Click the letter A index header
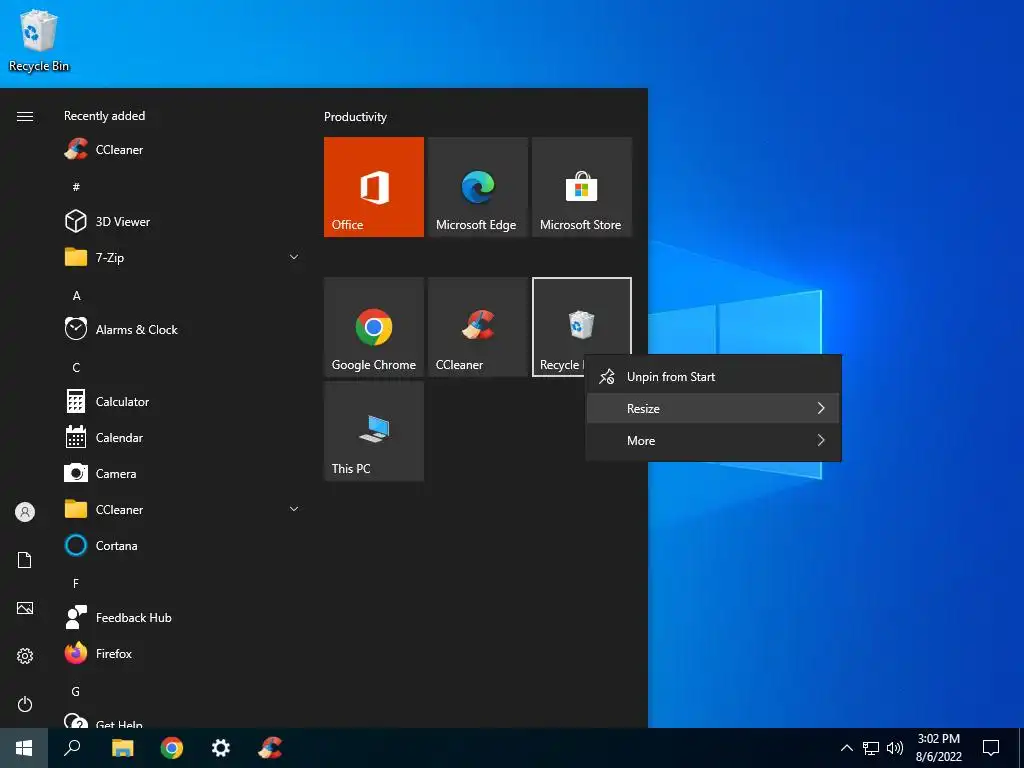 [76, 296]
